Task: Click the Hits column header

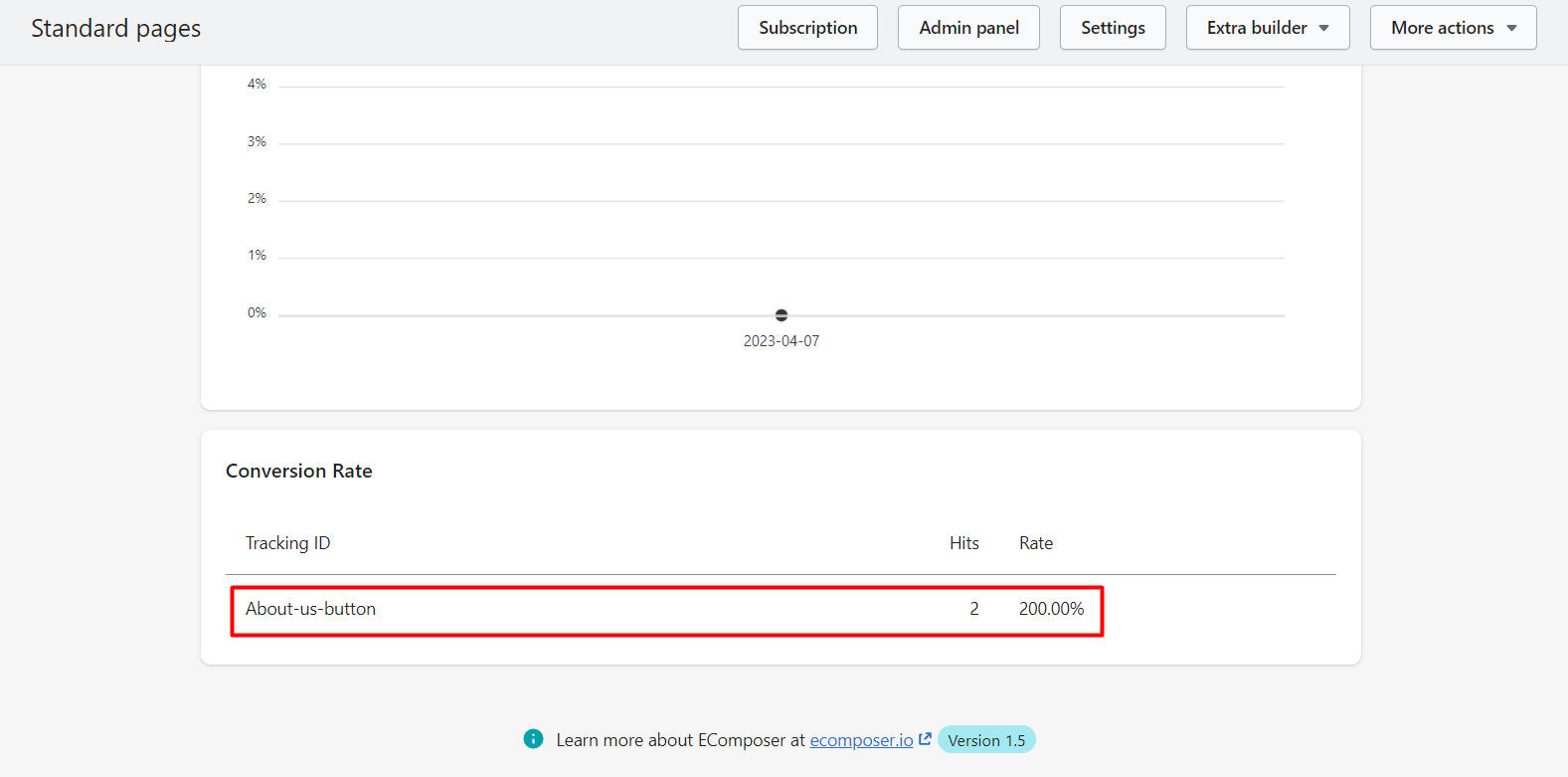Action: pyautogui.click(x=964, y=543)
